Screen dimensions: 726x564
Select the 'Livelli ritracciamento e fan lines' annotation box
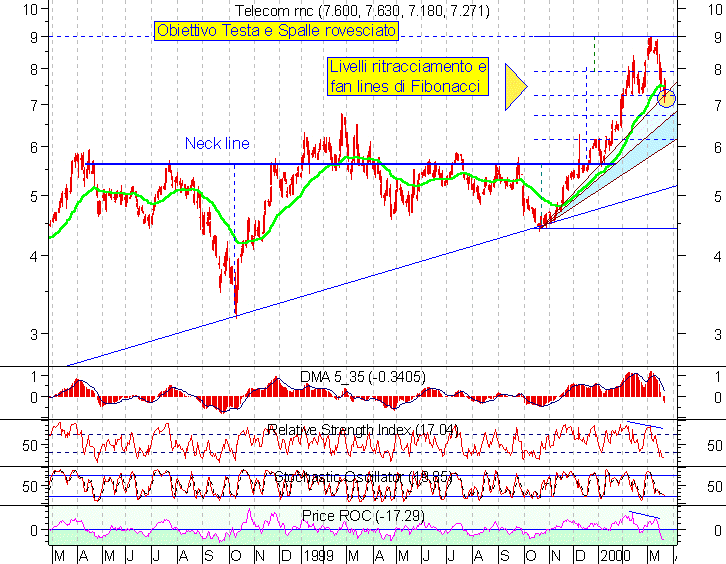pos(408,76)
